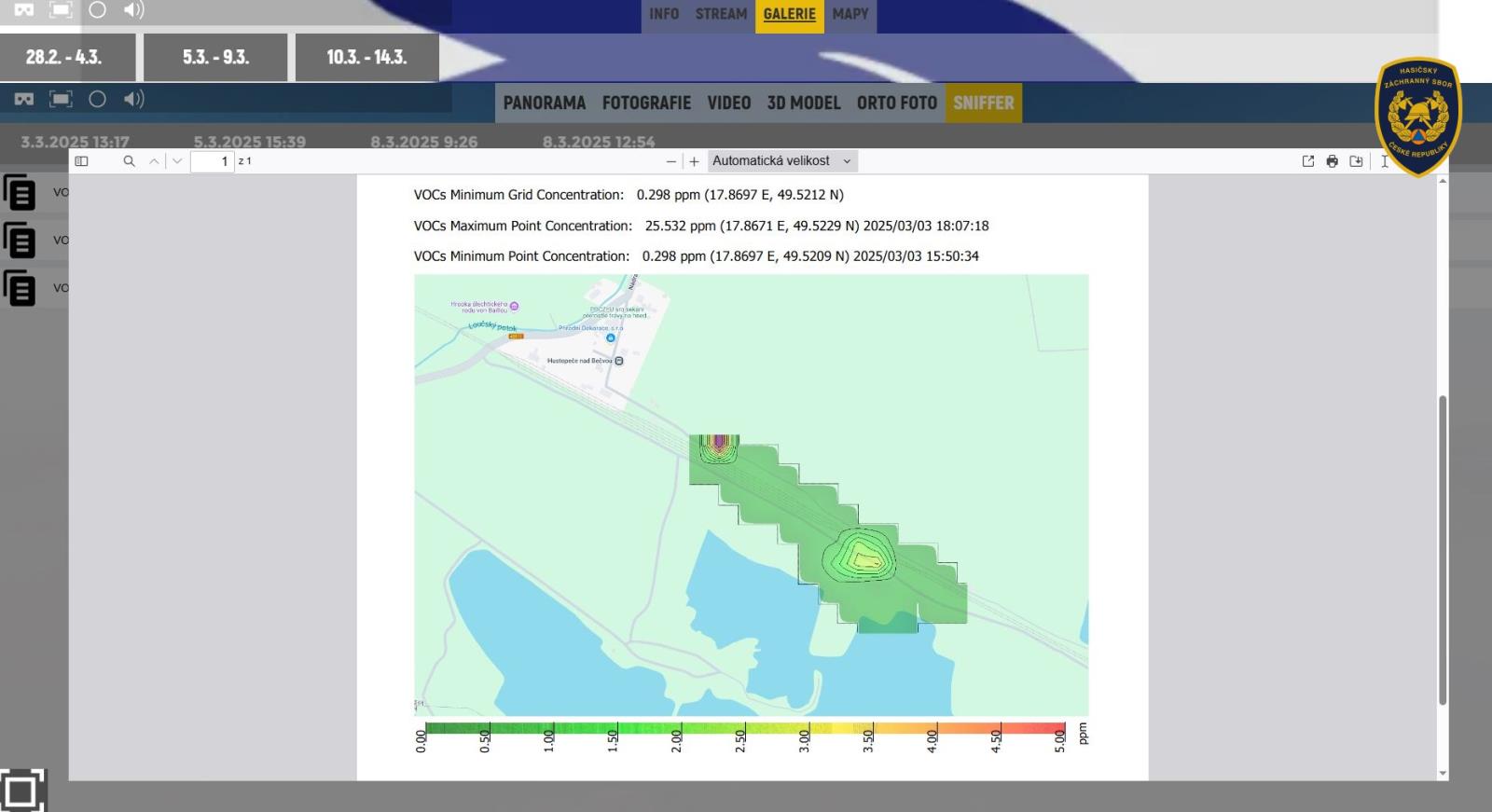
Task: Open PDF in presentation mode
Action: [1308, 161]
